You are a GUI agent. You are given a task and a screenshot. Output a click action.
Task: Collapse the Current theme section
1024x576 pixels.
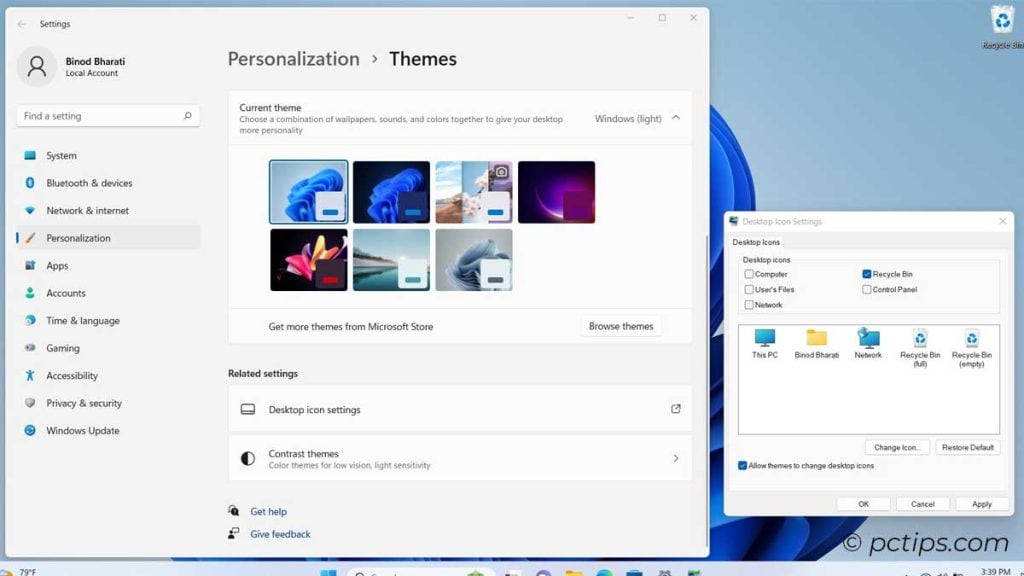(676, 117)
